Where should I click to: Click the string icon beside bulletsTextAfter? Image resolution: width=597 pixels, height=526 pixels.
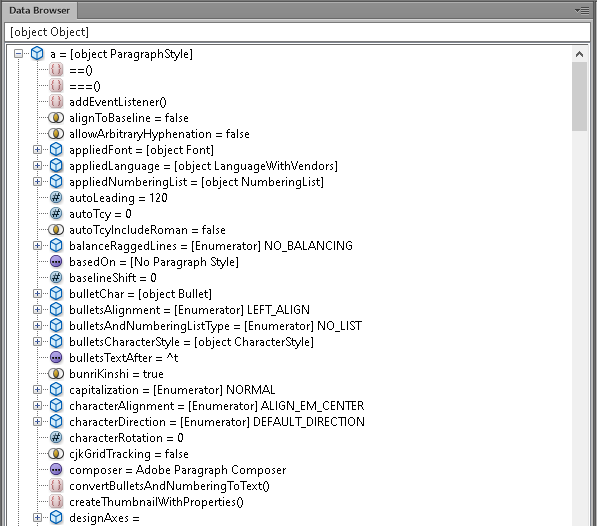56,358
